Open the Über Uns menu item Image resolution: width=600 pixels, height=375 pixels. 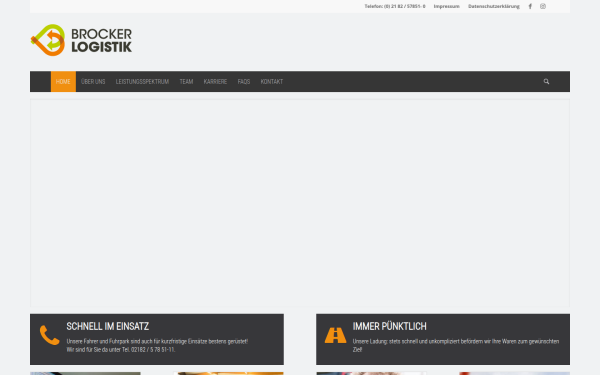click(x=93, y=82)
